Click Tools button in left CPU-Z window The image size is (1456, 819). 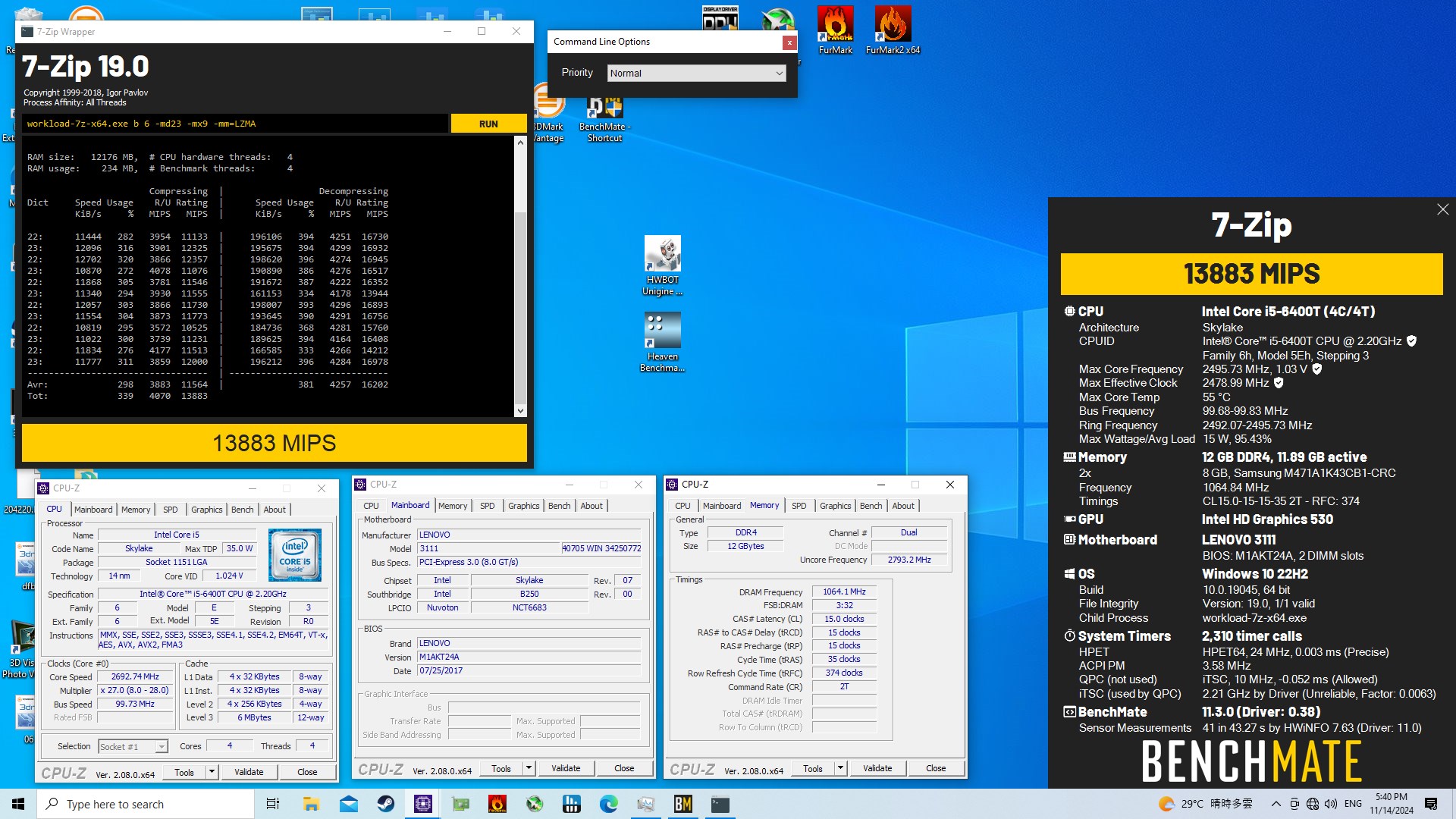[184, 773]
